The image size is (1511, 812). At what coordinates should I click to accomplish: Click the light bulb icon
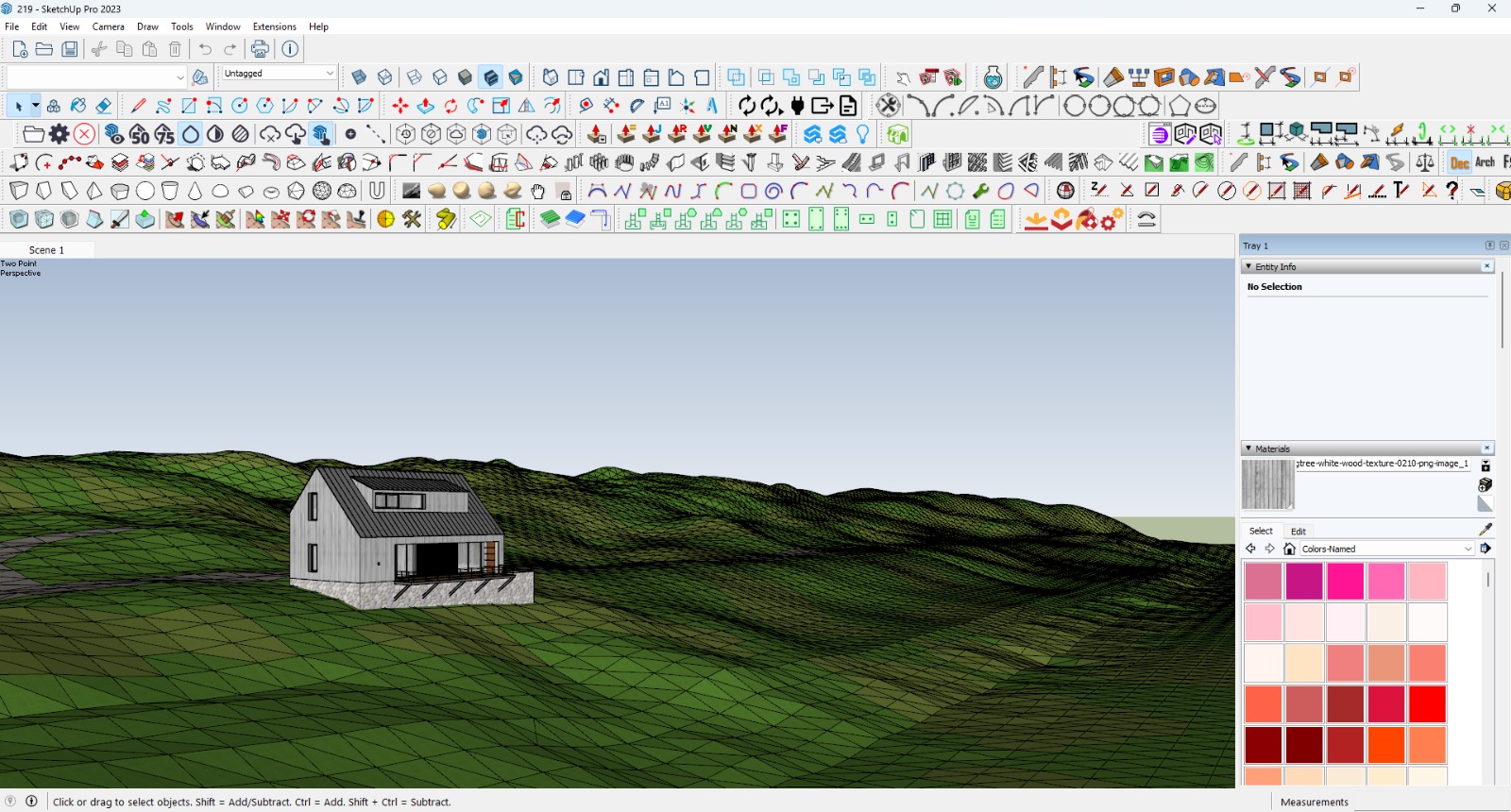click(x=863, y=134)
